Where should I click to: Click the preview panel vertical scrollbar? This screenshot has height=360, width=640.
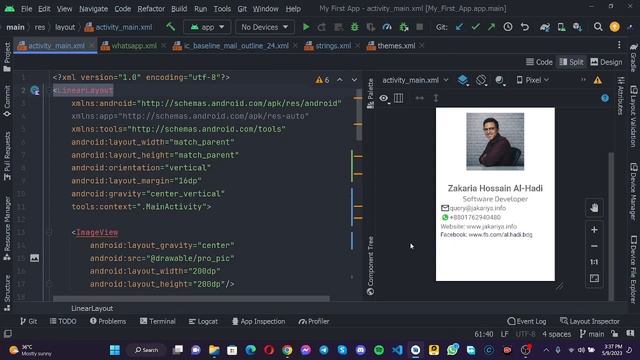[611, 226]
